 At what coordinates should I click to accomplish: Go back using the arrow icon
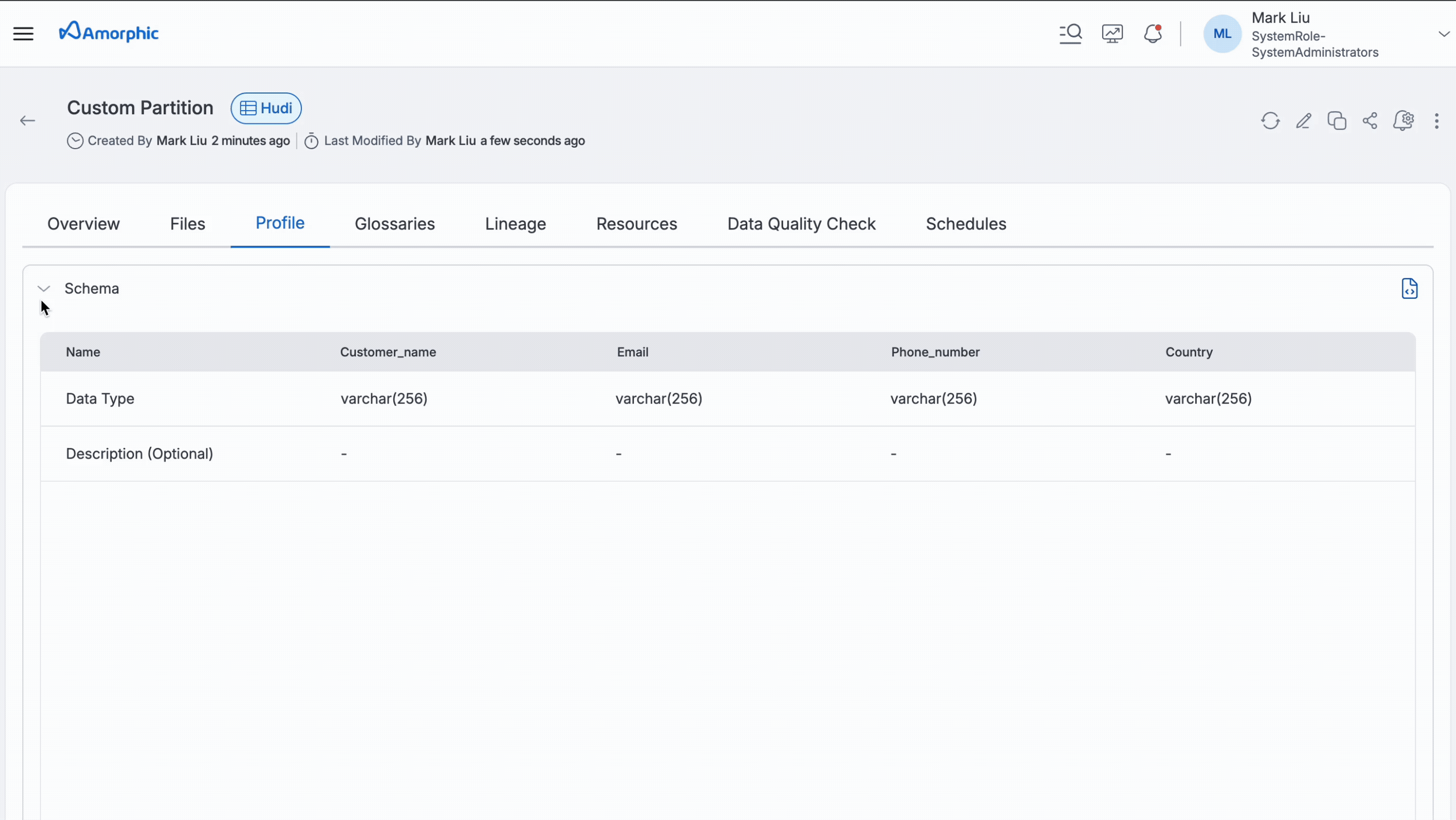pyautogui.click(x=27, y=120)
